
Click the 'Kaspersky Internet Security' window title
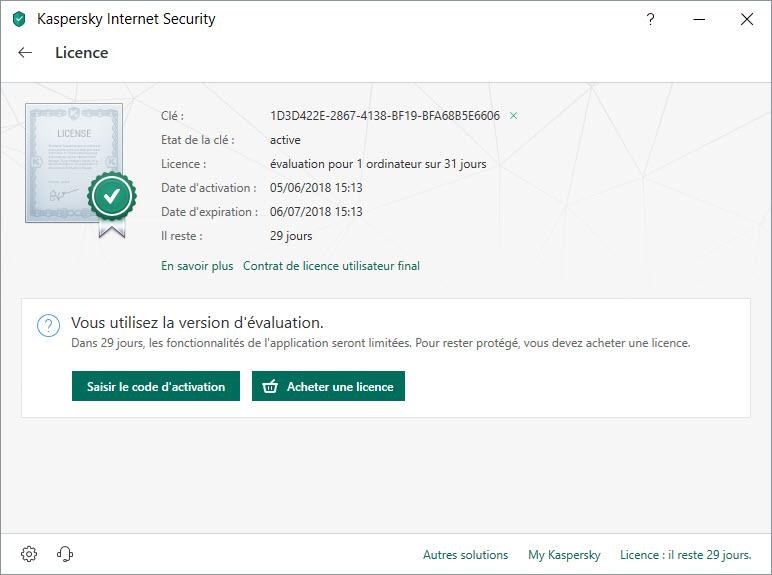pyautogui.click(x=126, y=19)
